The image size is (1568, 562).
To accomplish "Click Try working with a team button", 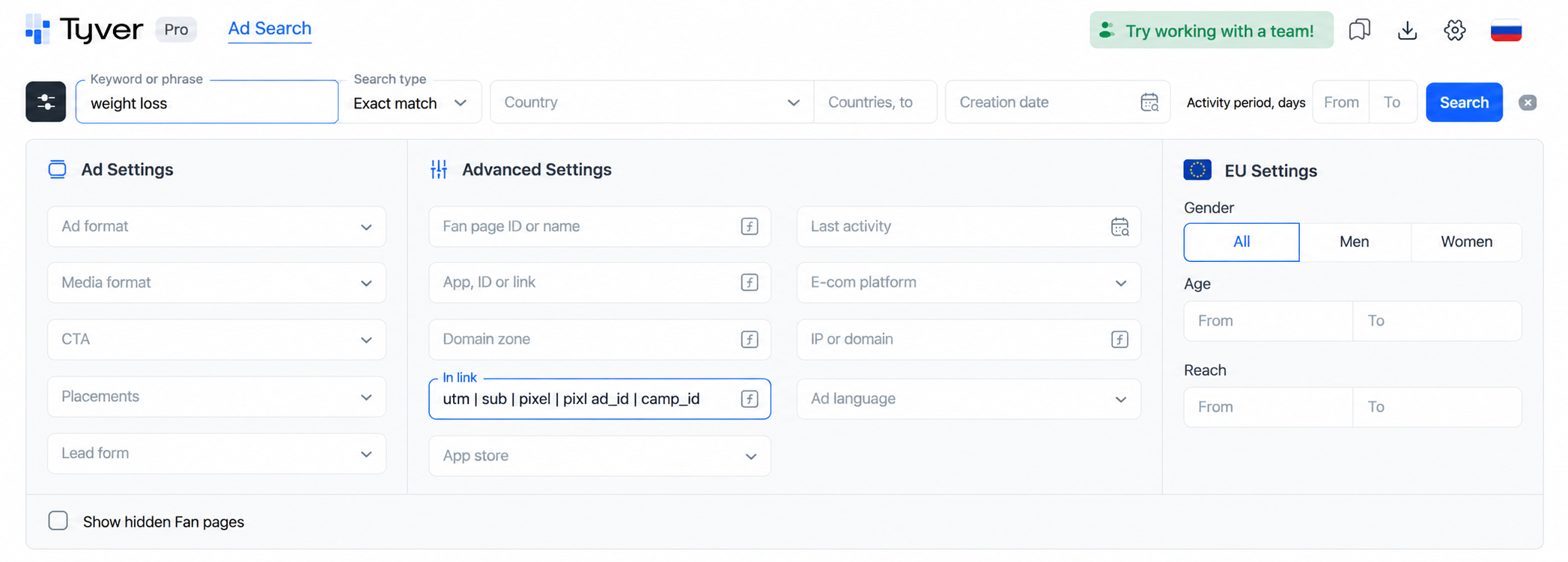I will coord(1211,31).
